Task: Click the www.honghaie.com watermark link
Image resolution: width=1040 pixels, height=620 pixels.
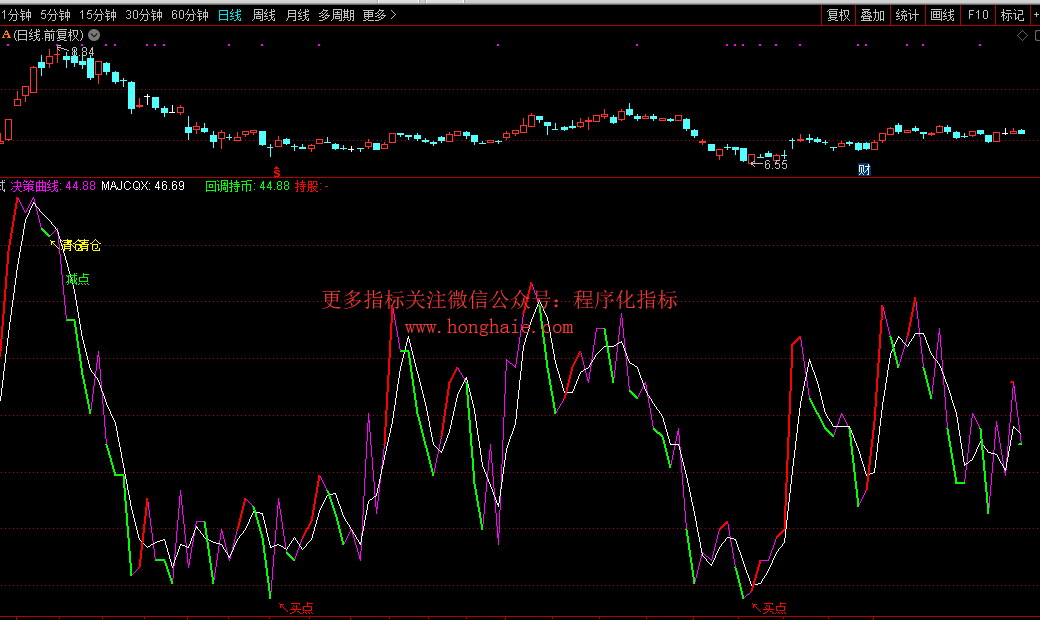Action: (489, 327)
